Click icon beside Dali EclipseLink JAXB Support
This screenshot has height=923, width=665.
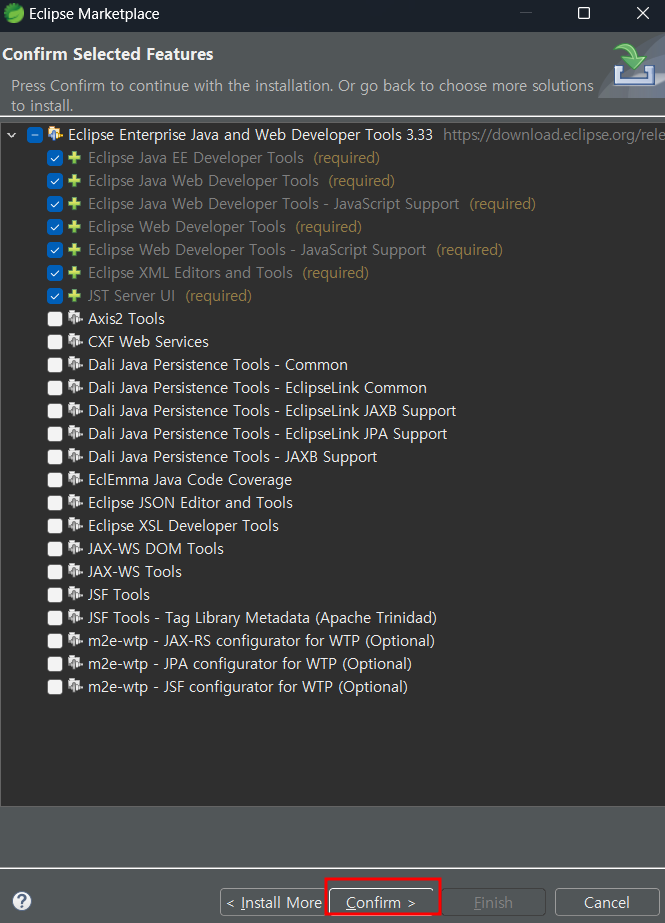click(75, 410)
